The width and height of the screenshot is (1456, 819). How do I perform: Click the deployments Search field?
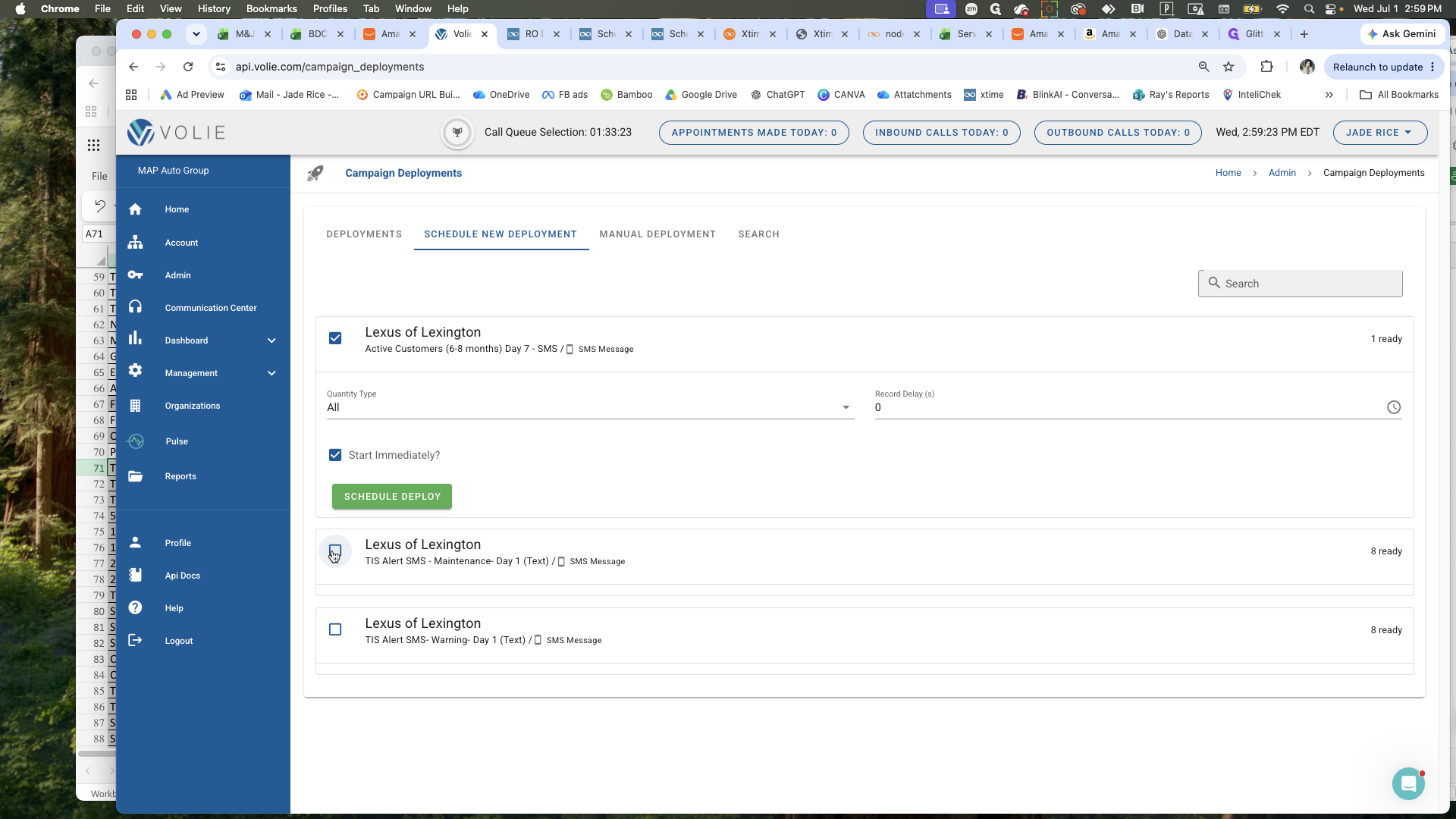click(x=1300, y=284)
